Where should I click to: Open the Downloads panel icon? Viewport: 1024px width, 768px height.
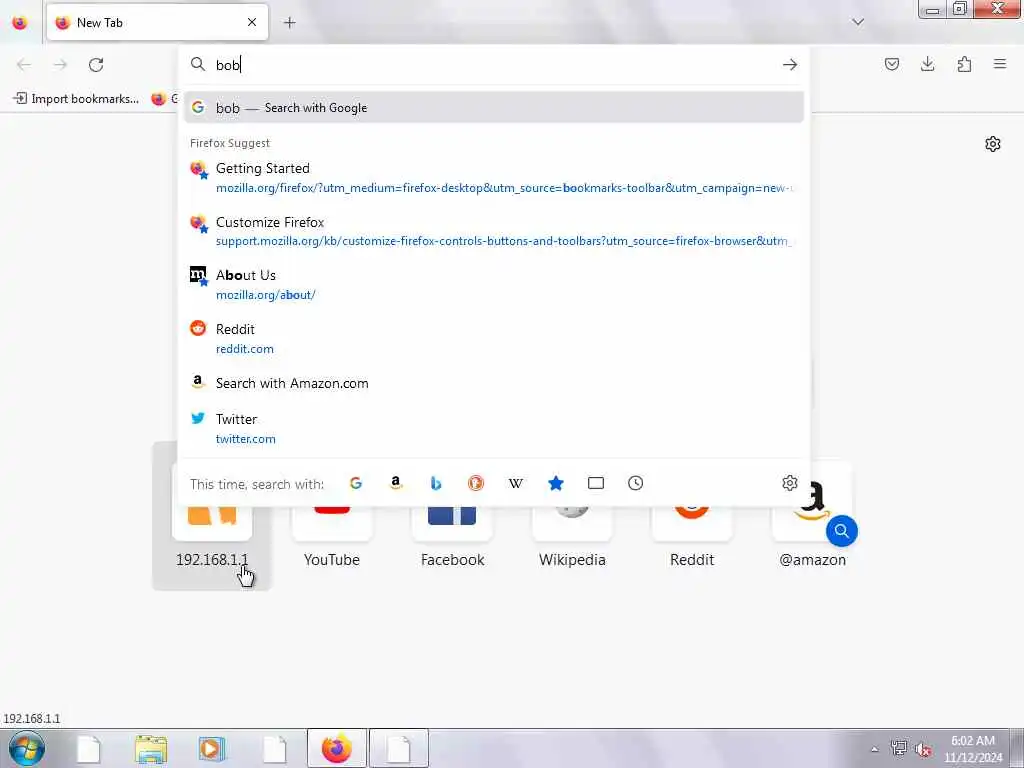[927, 64]
